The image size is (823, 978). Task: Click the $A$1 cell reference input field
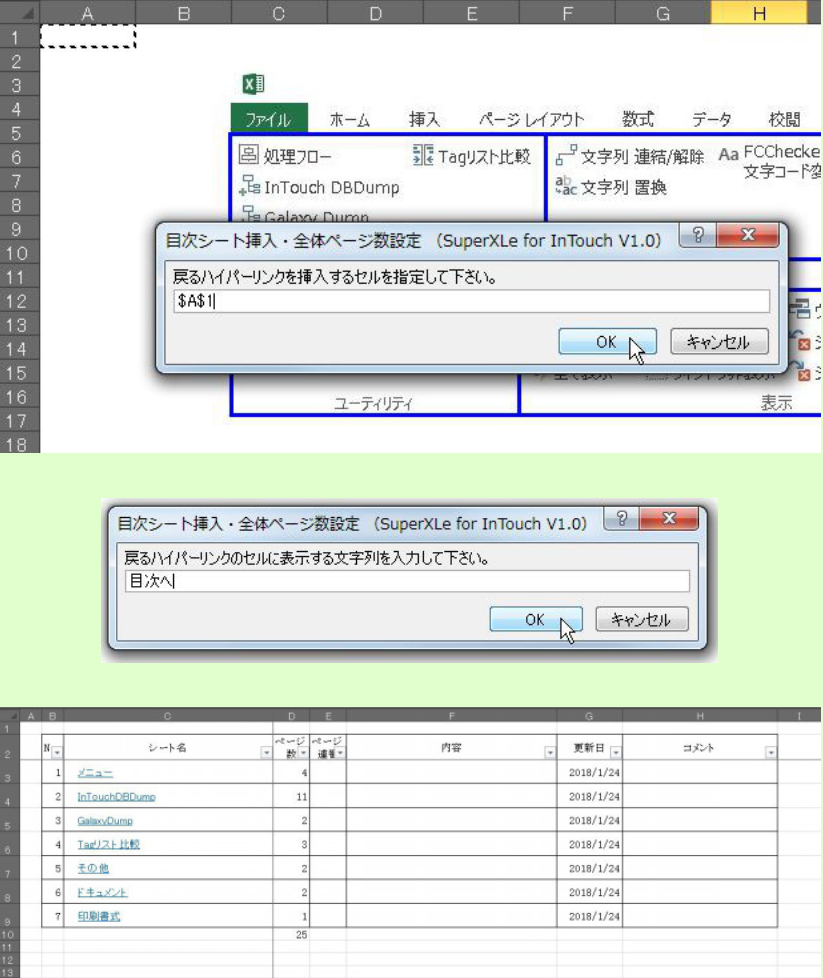472,301
